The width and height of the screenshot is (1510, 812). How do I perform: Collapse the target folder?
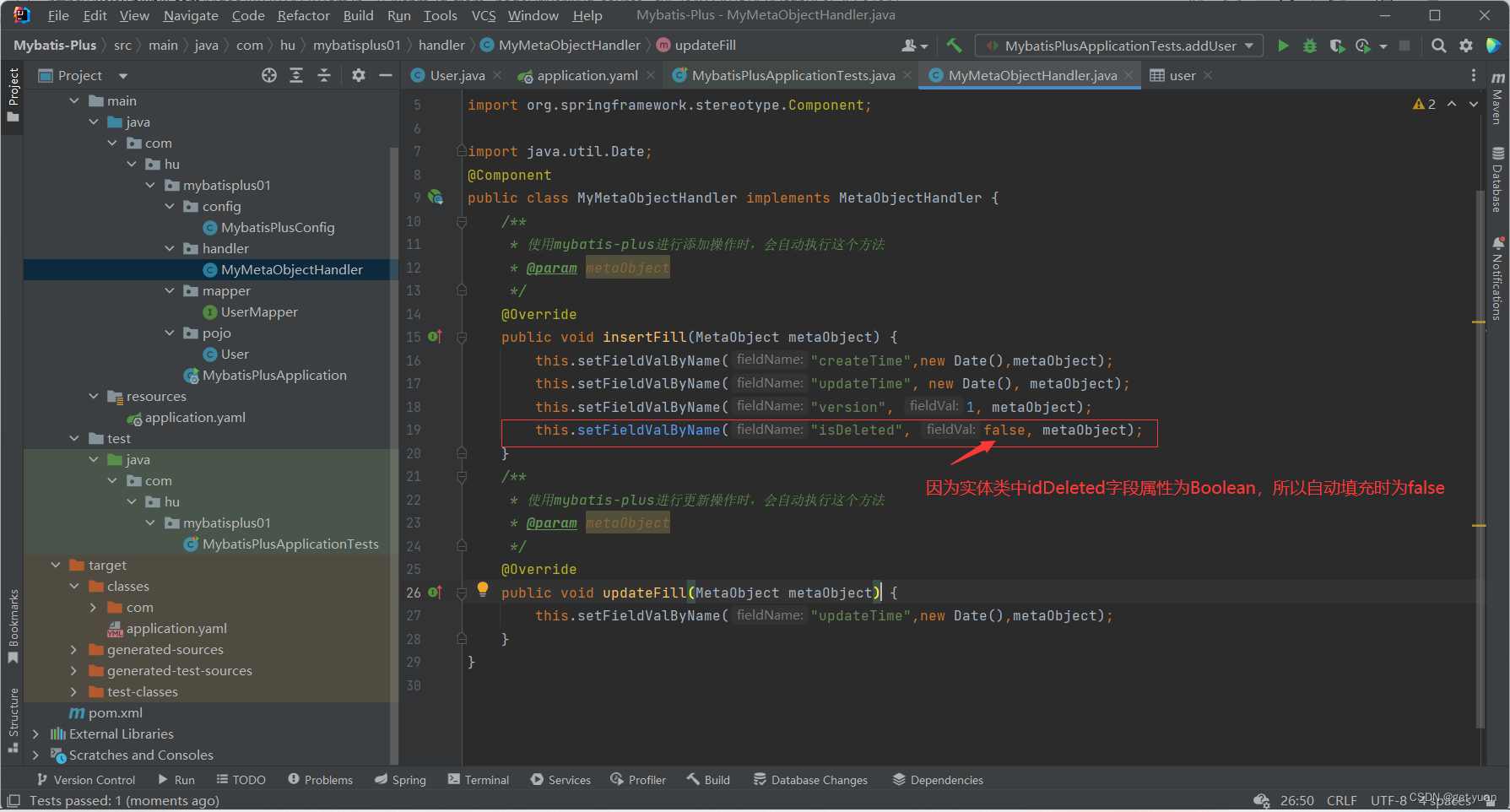(56, 566)
